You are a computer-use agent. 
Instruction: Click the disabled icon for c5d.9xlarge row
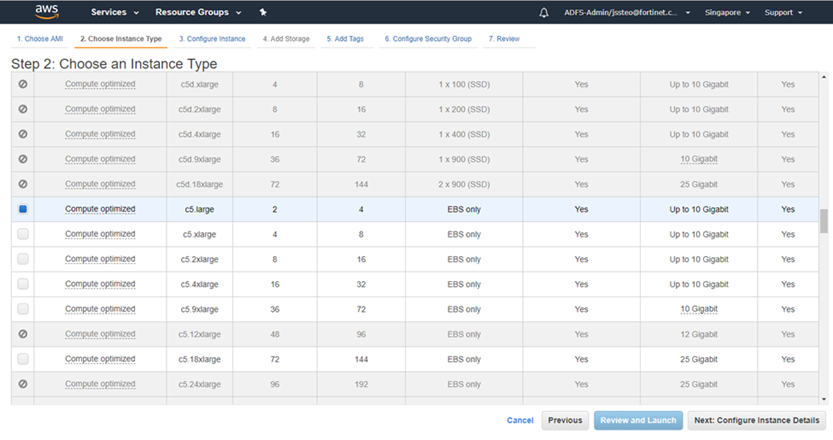tap(22, 159)
